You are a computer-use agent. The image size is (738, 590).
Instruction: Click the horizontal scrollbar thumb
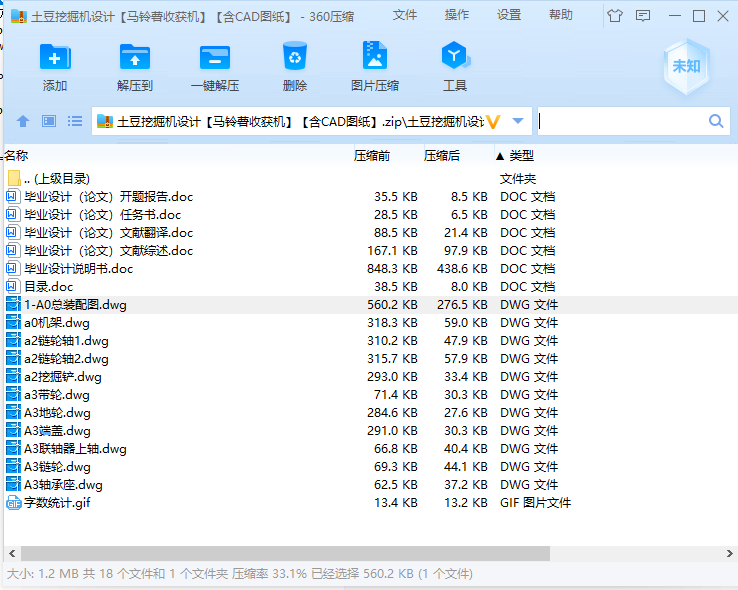point(285,553)
